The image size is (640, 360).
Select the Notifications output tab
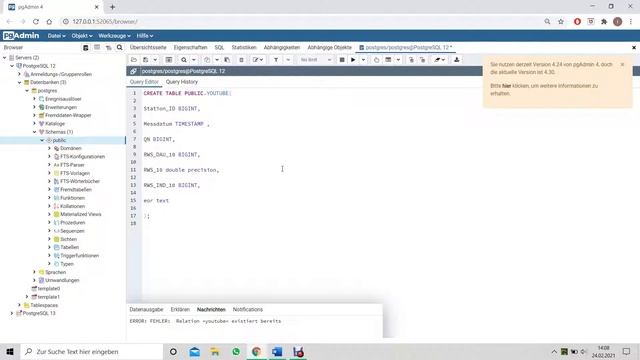248,310
